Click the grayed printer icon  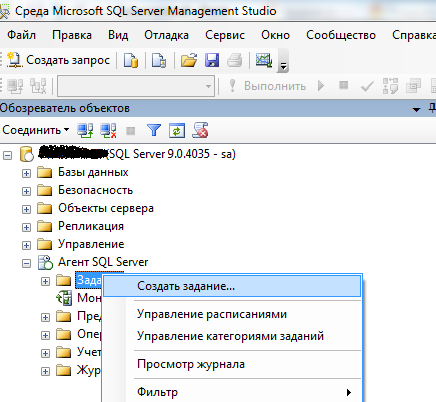tap(235, 61)
